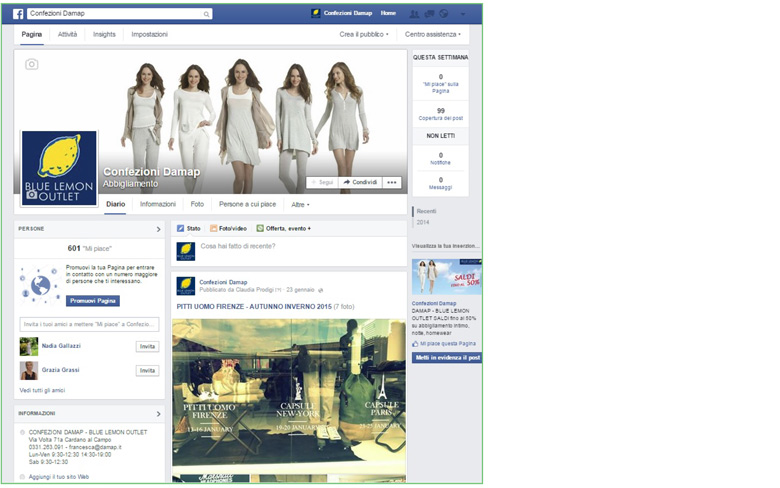The height and width of the screenshot is (488, 780).
Task: Expand the Informazioni section chevron
Action: pyautogui.click(x=159, y=414)
